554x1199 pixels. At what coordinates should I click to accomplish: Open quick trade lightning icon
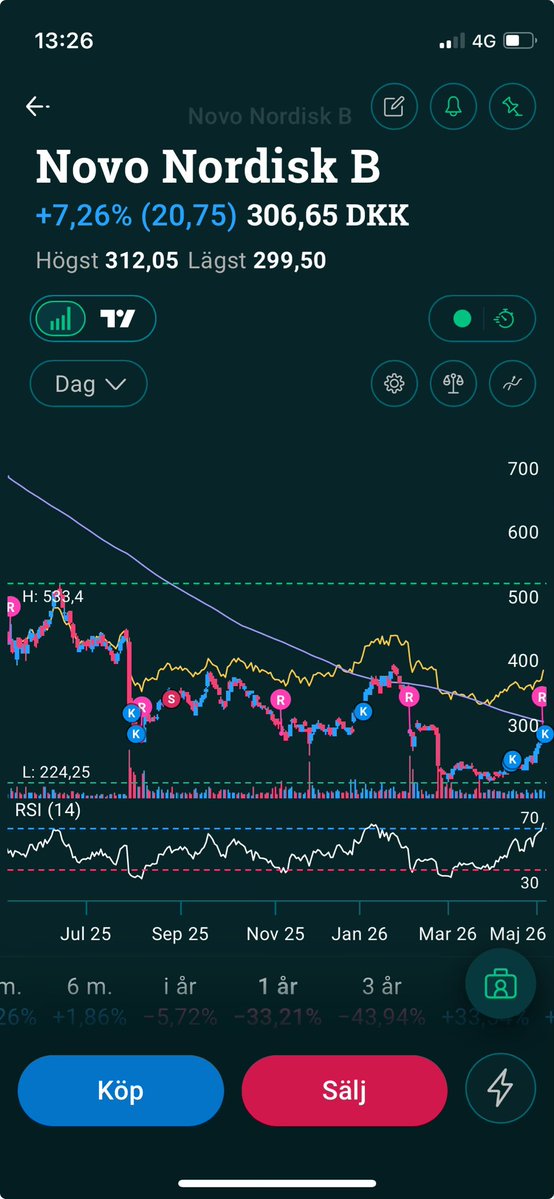coord(500,1090)
